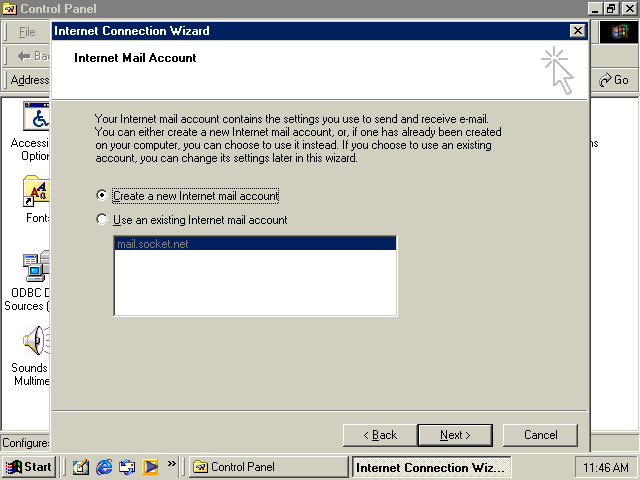Click the Go button in Control Panel
Image resolution: width=640 pixels, height=480 pixels.
click(613, 80)
